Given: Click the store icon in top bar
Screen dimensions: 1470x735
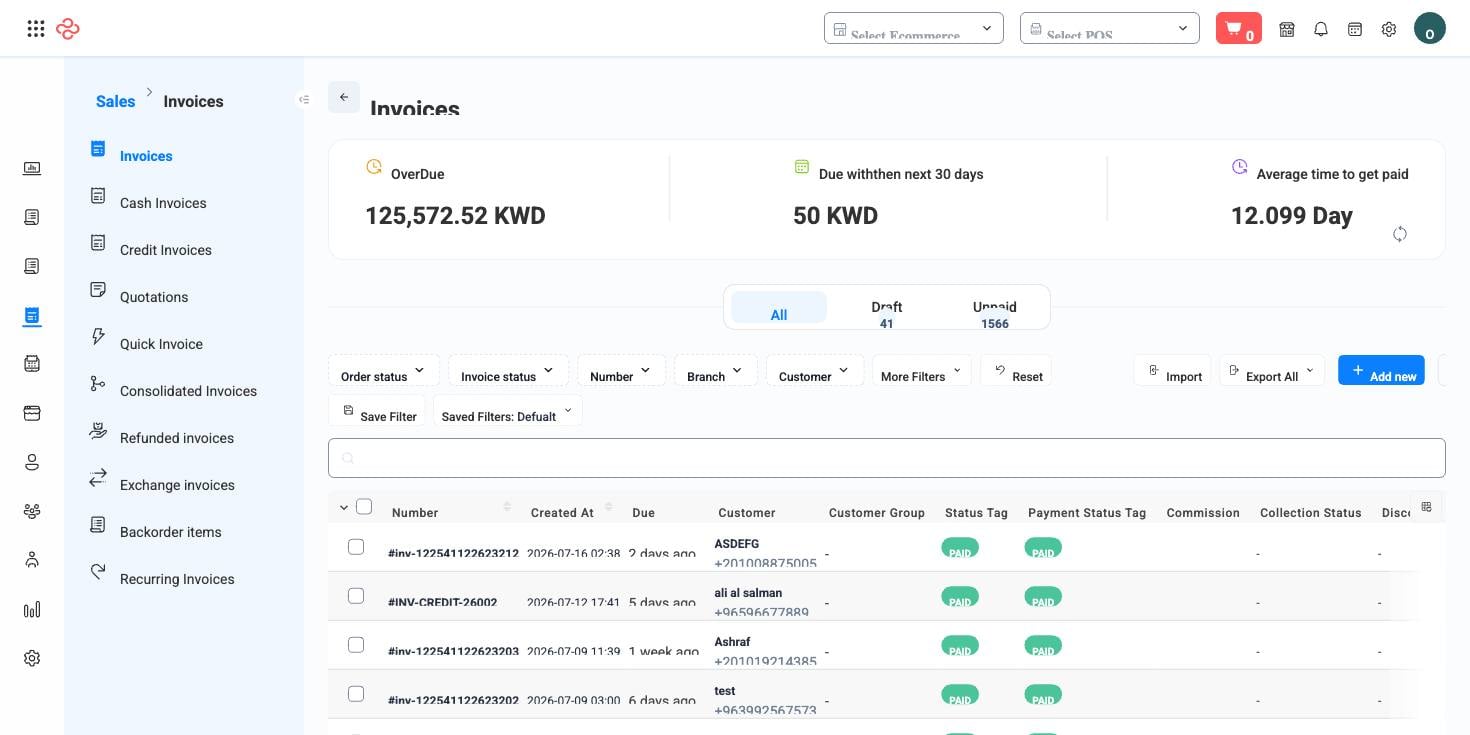Looking at the screenshot, I should click(1287, 29).
